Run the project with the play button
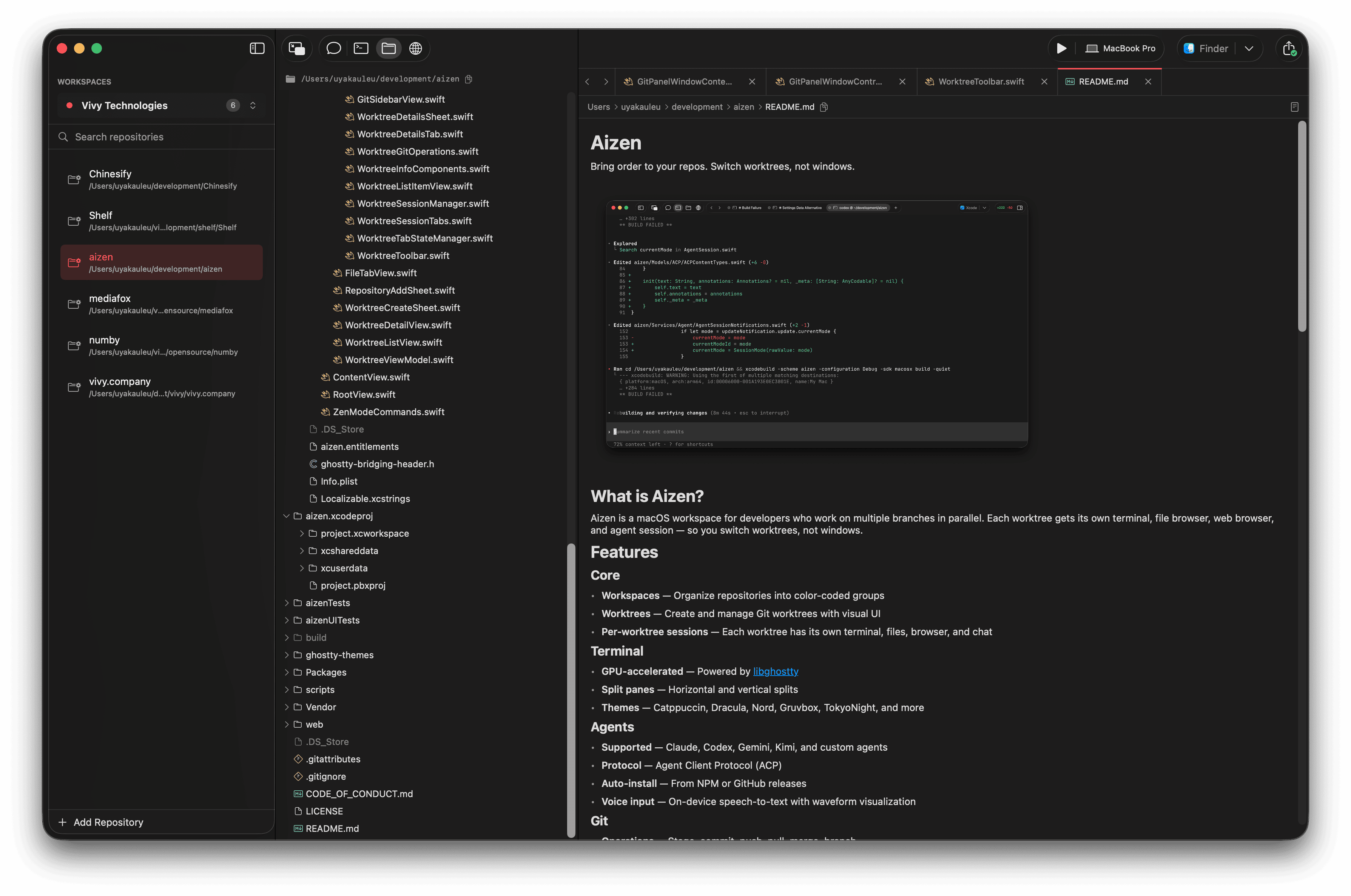This screenshot has width=1351, height=896. click(1062, 48)
